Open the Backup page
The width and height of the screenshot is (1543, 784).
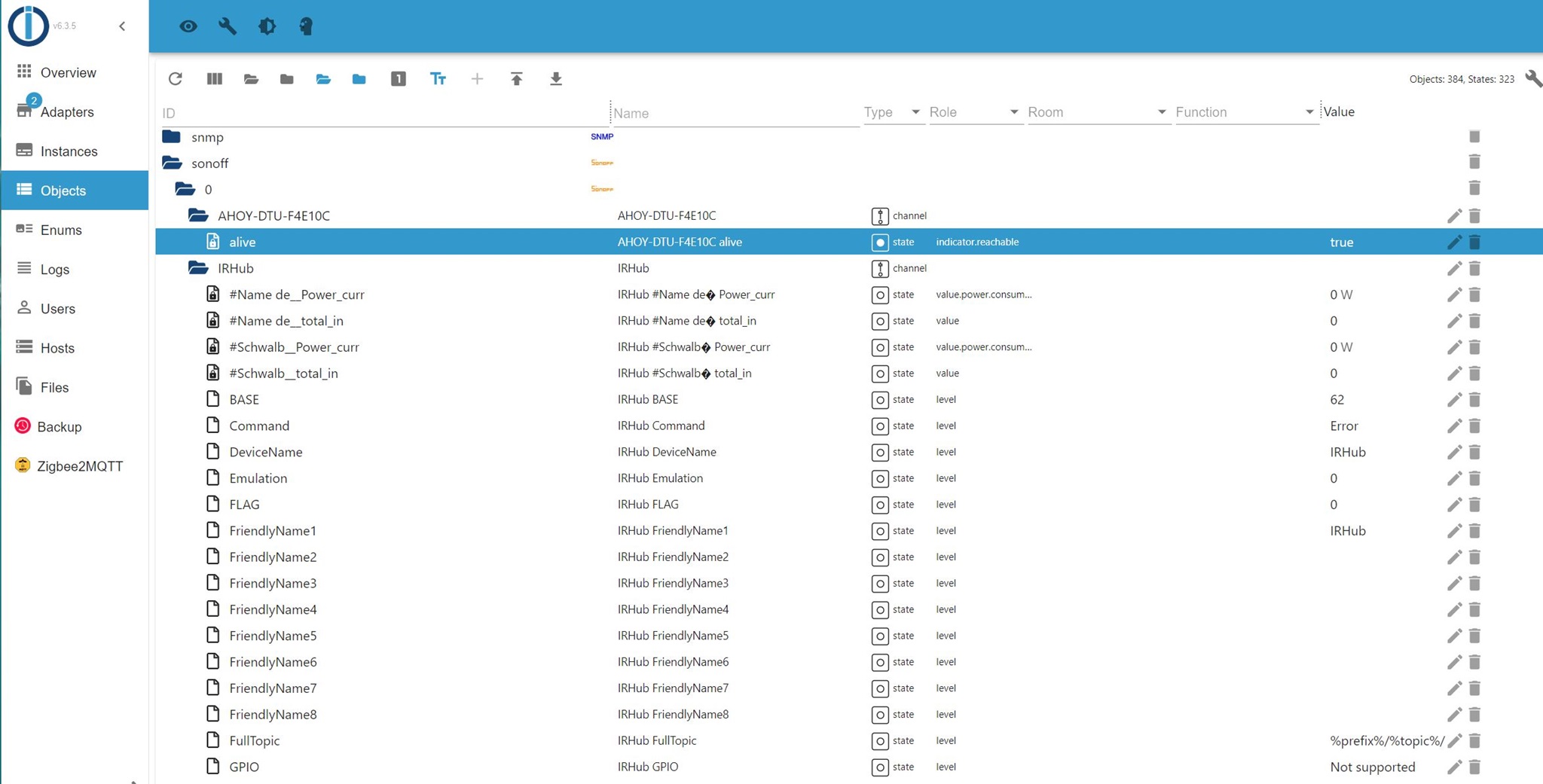[x=75, y=426]
